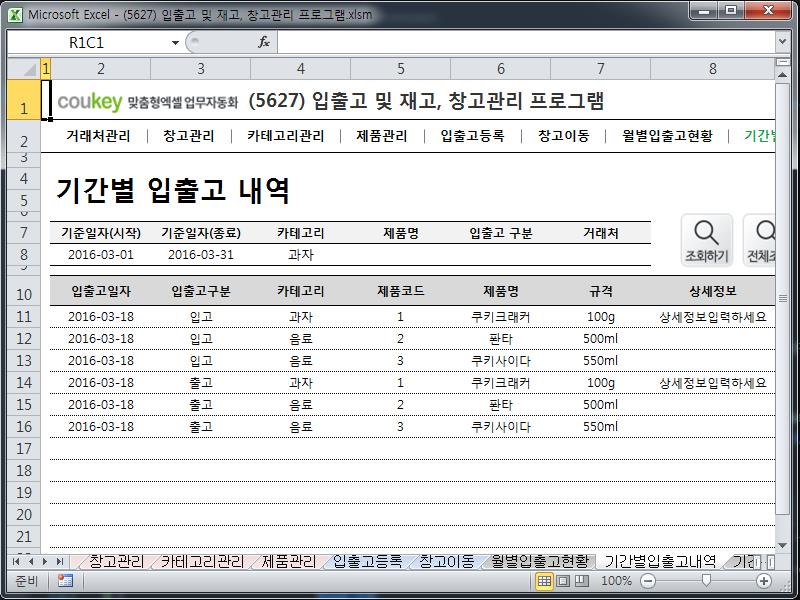This screenshot has height=600, width=800.
Task: Click the macro recording status icon
Action: click(x=65, y=581)
